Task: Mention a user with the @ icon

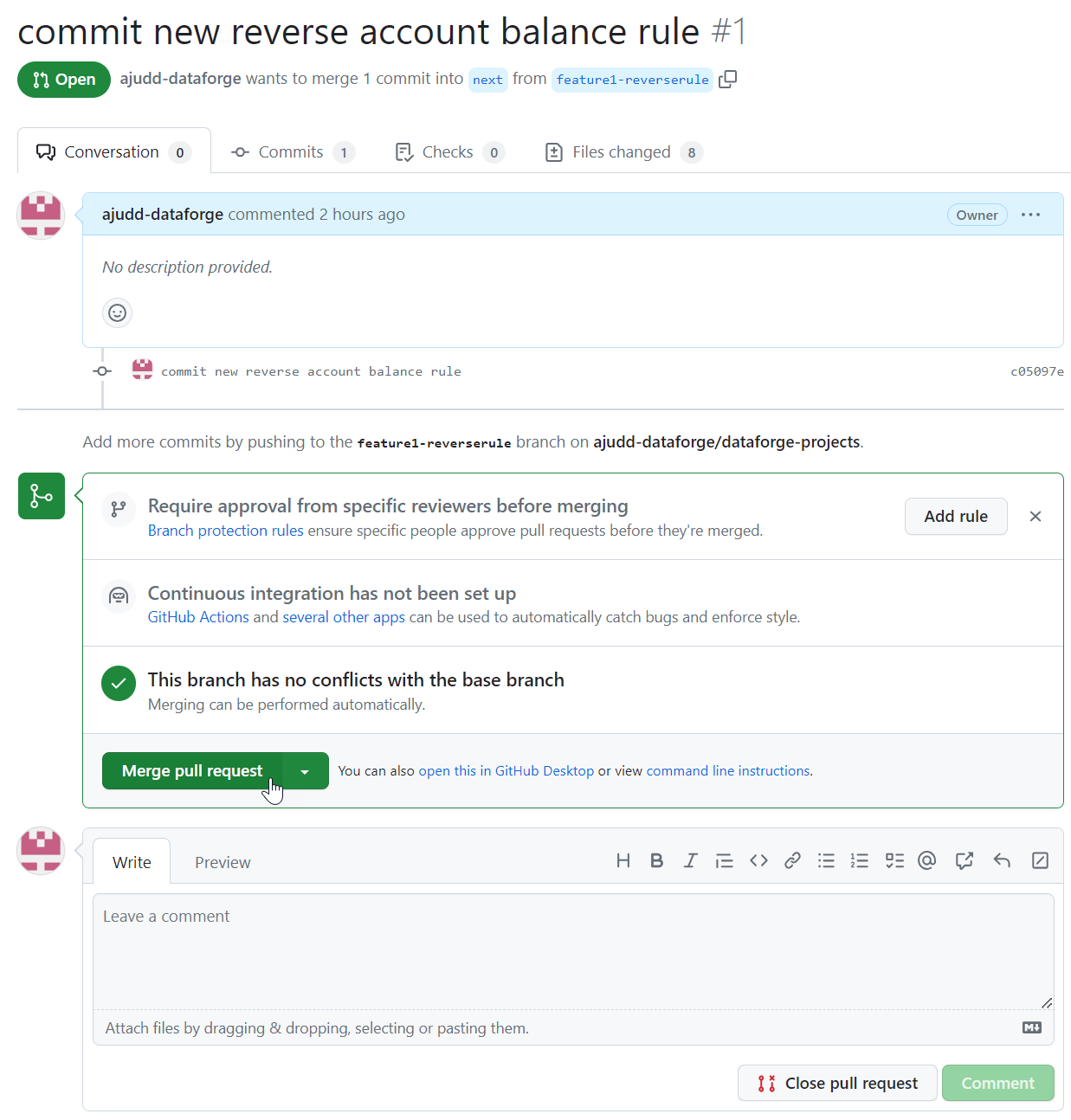Action: click(x=927, y=860)
